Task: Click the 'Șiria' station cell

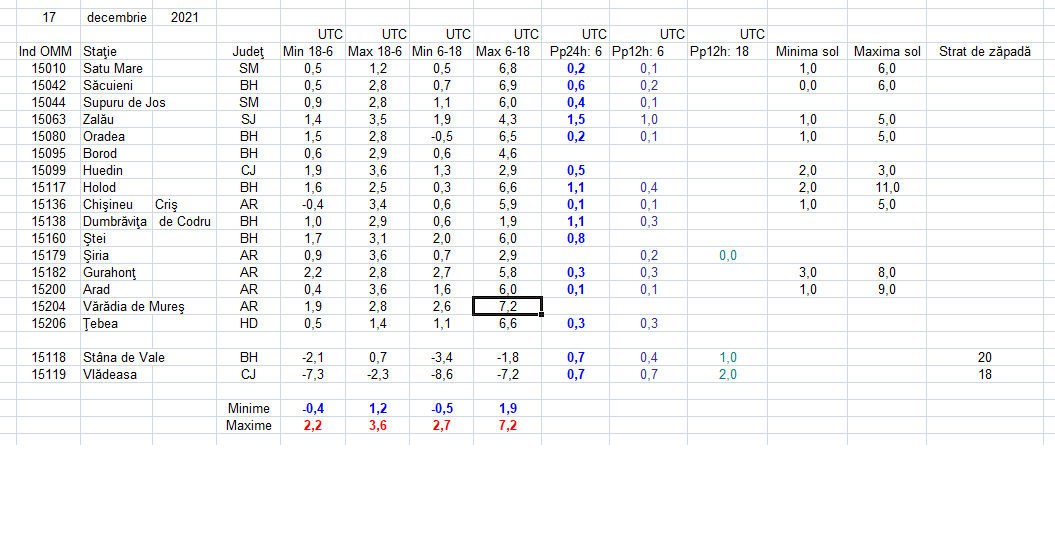Action: [x=116, y=256]
